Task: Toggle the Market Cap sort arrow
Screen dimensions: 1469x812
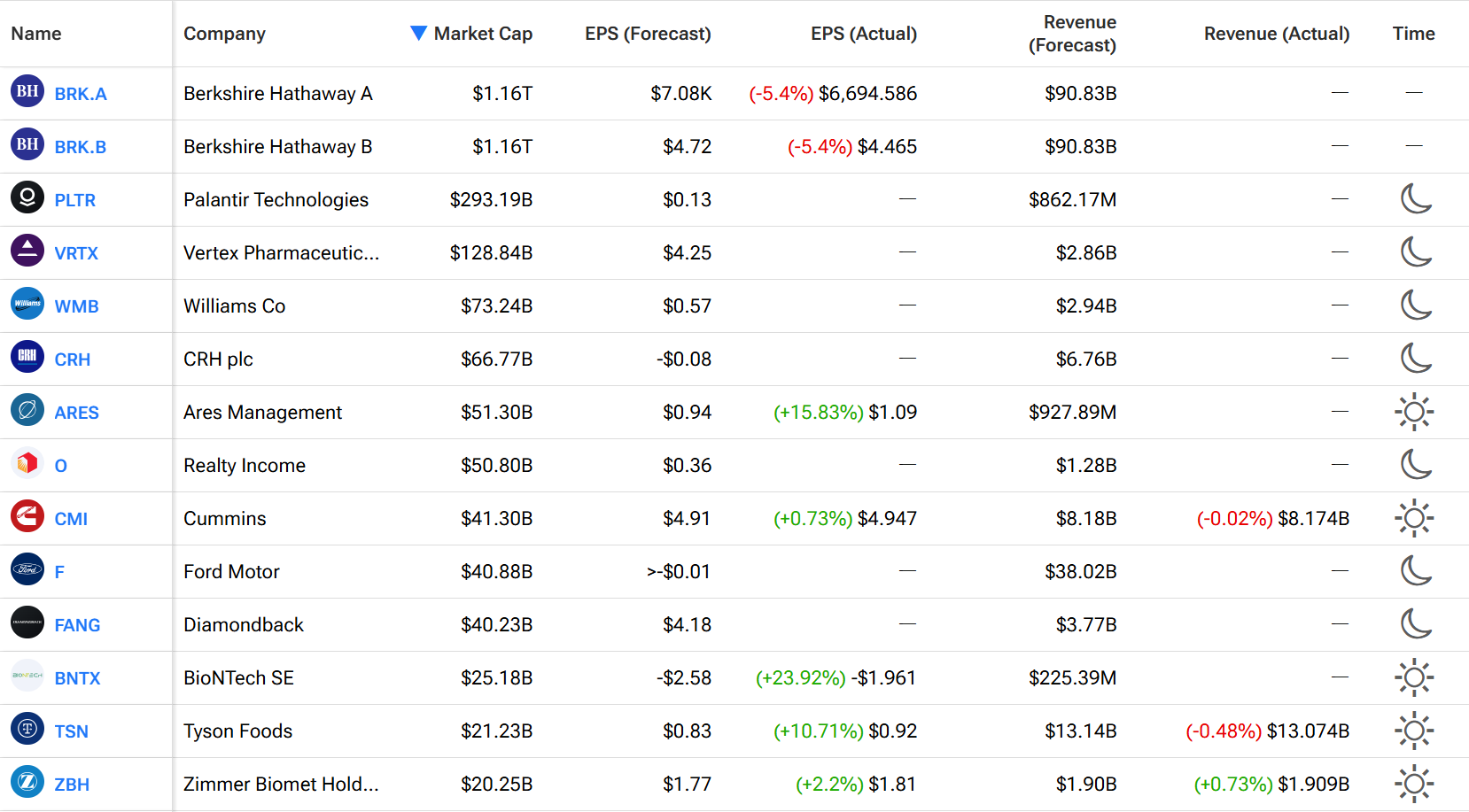Action: [419, 33]
